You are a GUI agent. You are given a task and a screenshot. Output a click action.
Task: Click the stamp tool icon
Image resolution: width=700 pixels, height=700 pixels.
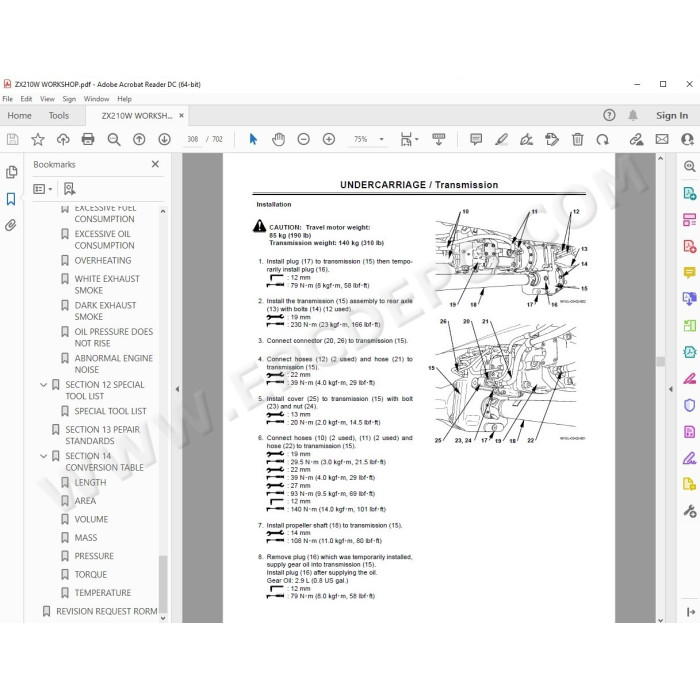pos(552,140)
